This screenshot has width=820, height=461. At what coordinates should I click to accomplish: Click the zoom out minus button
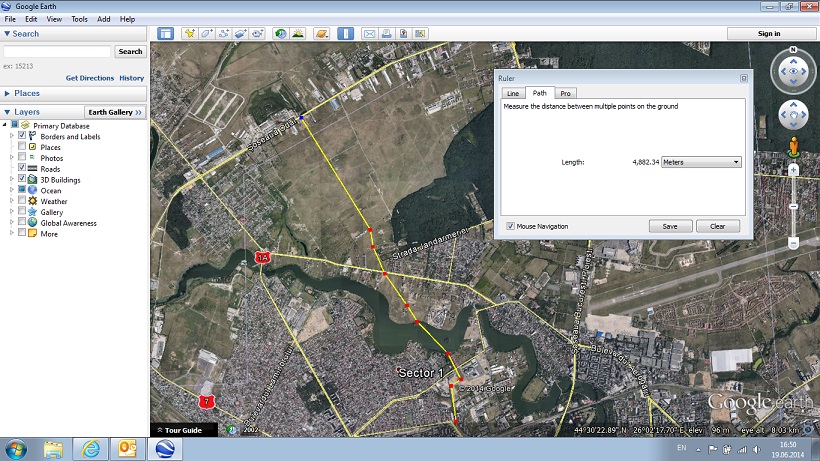pyautogui.click(x=793, y=244)
